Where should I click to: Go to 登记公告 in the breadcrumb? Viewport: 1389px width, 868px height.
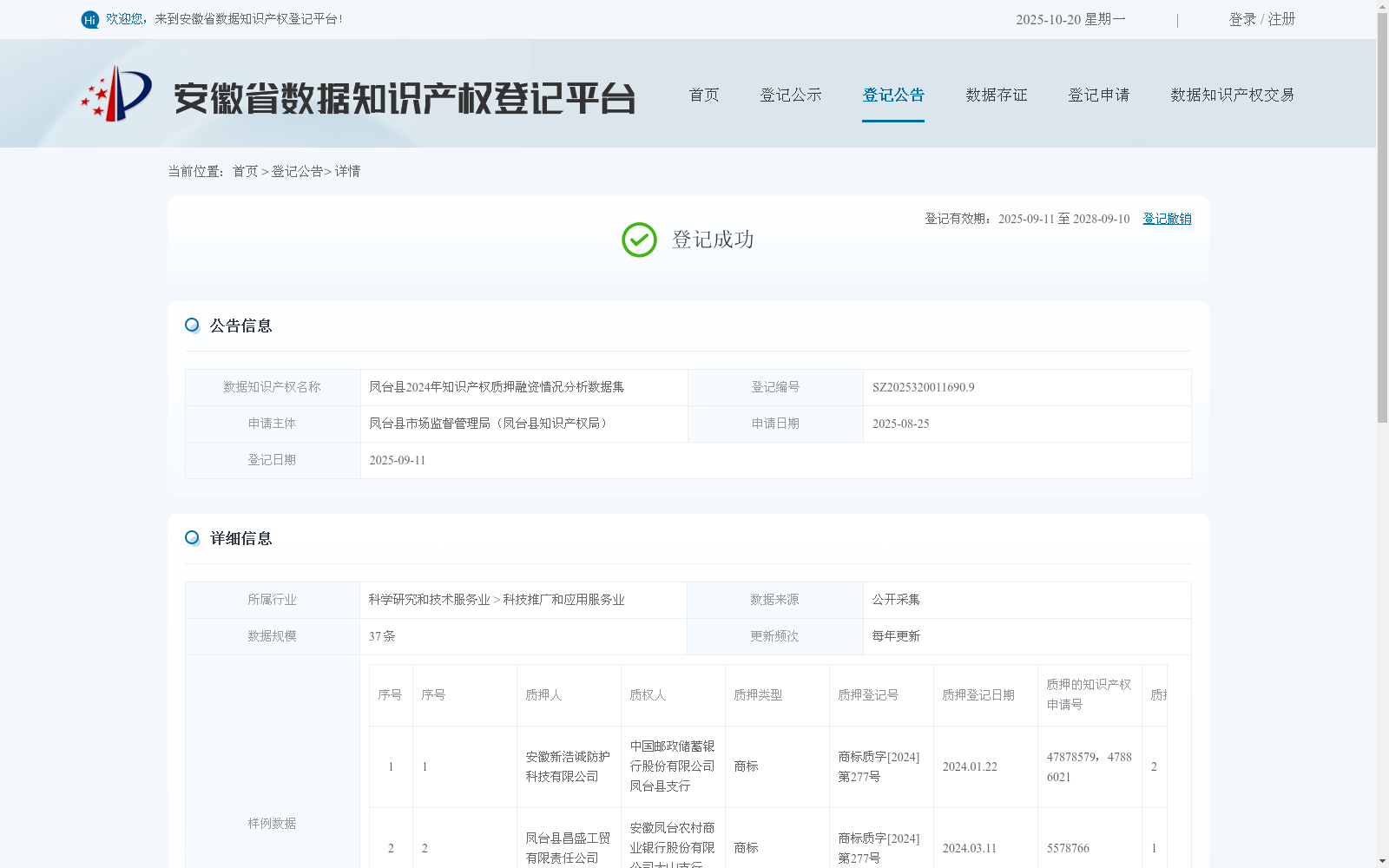[297, 171]
